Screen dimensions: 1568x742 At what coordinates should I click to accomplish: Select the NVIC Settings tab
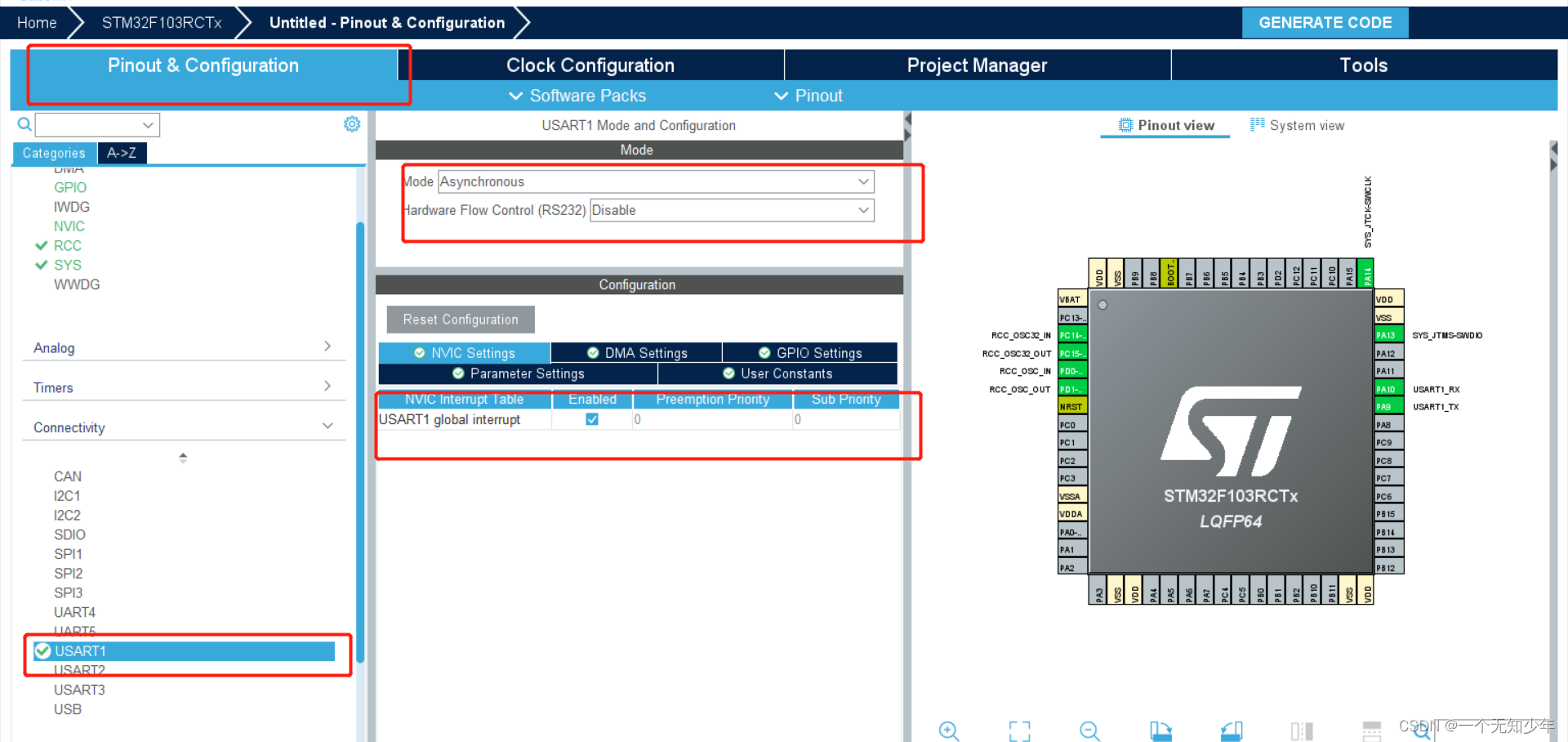click(465, 353)
